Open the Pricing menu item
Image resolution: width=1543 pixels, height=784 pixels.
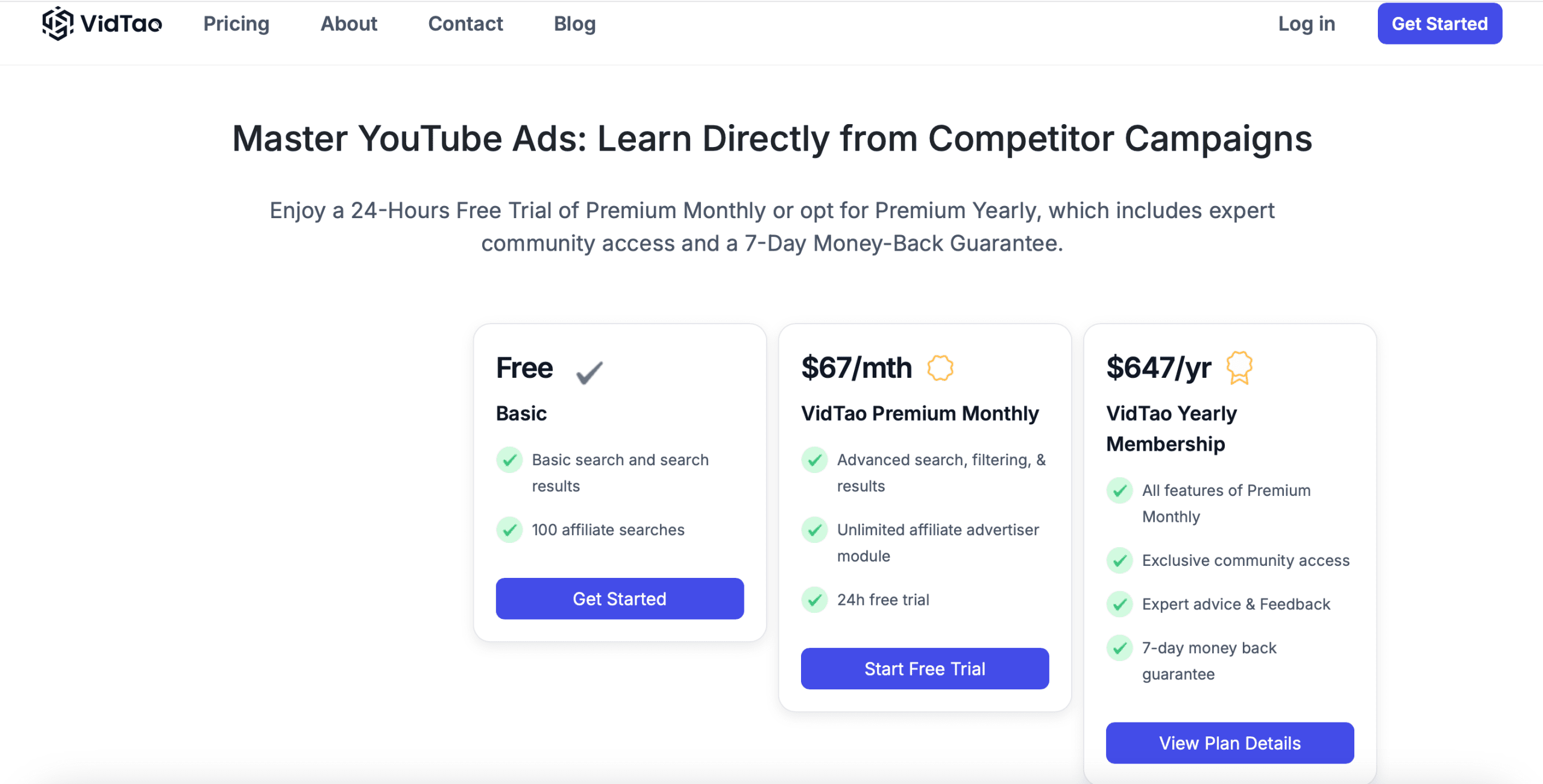(236, 24)
